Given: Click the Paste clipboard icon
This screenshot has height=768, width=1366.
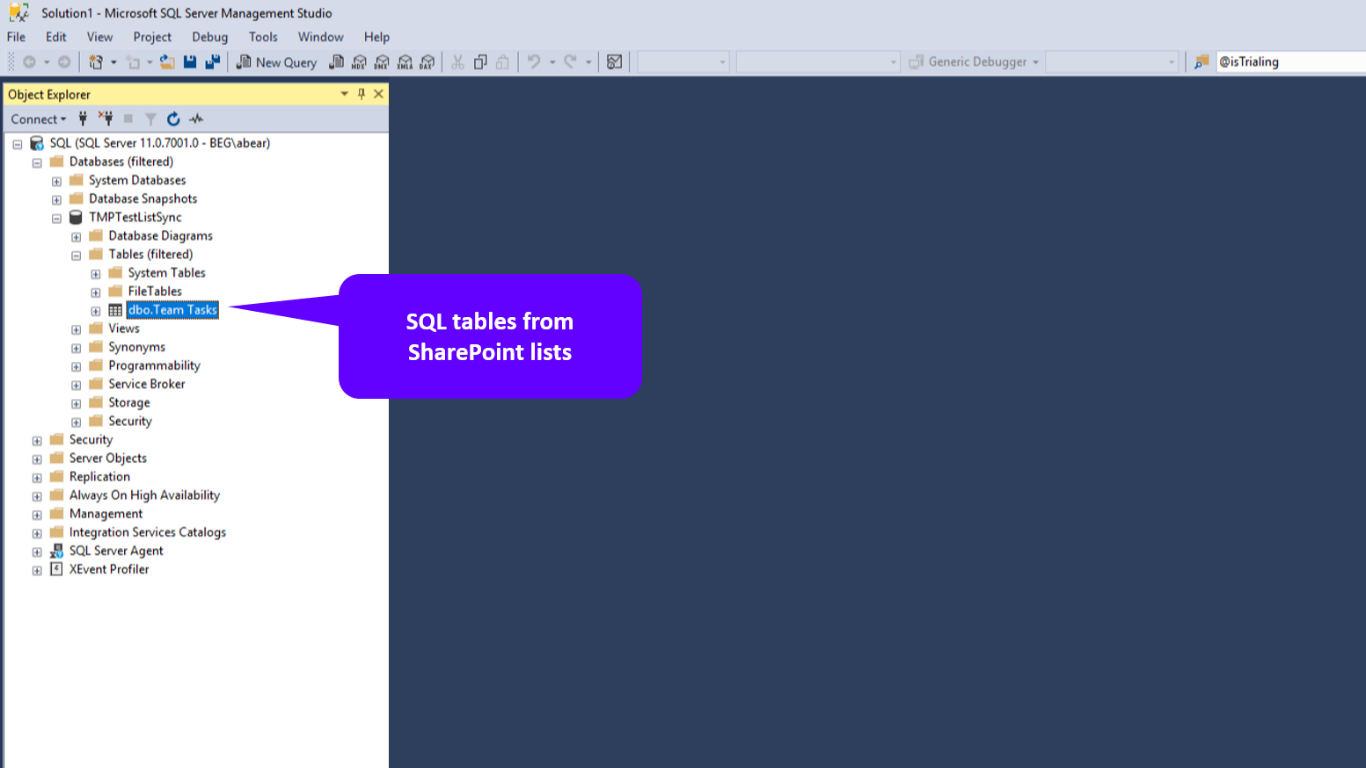Looking at the screenshot, I should click(503, 62).
